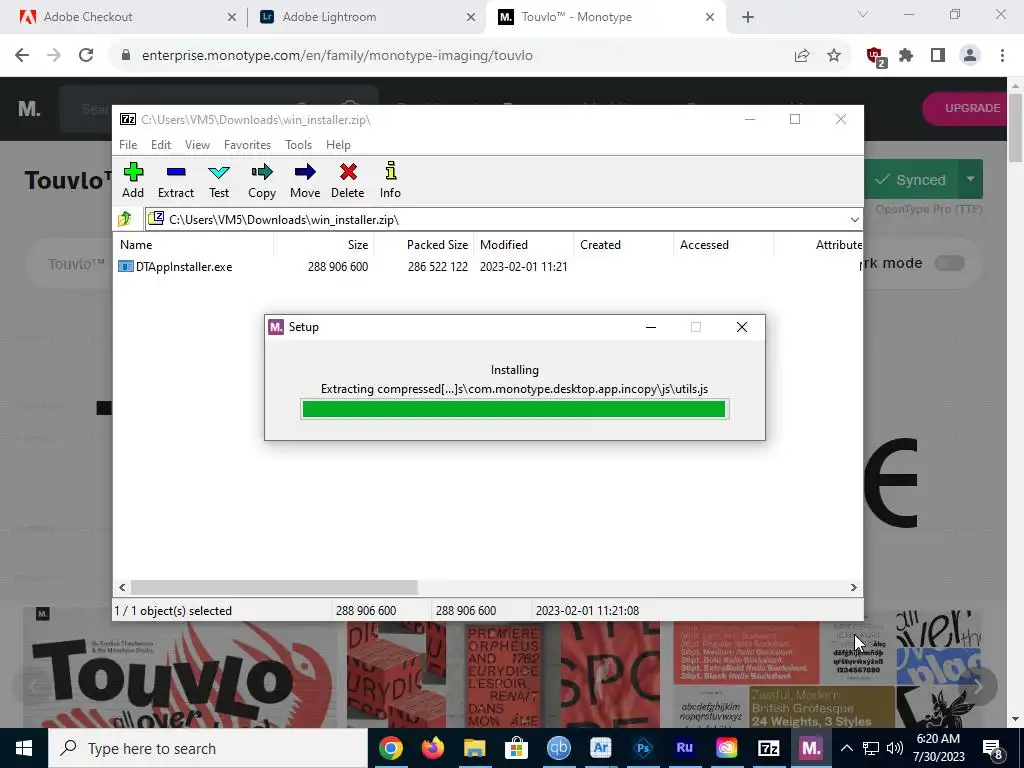The width and height of the screenshot is (1024, 768).
Task: Open Chrome from the taskbar
Action: (x=391, y=748)
